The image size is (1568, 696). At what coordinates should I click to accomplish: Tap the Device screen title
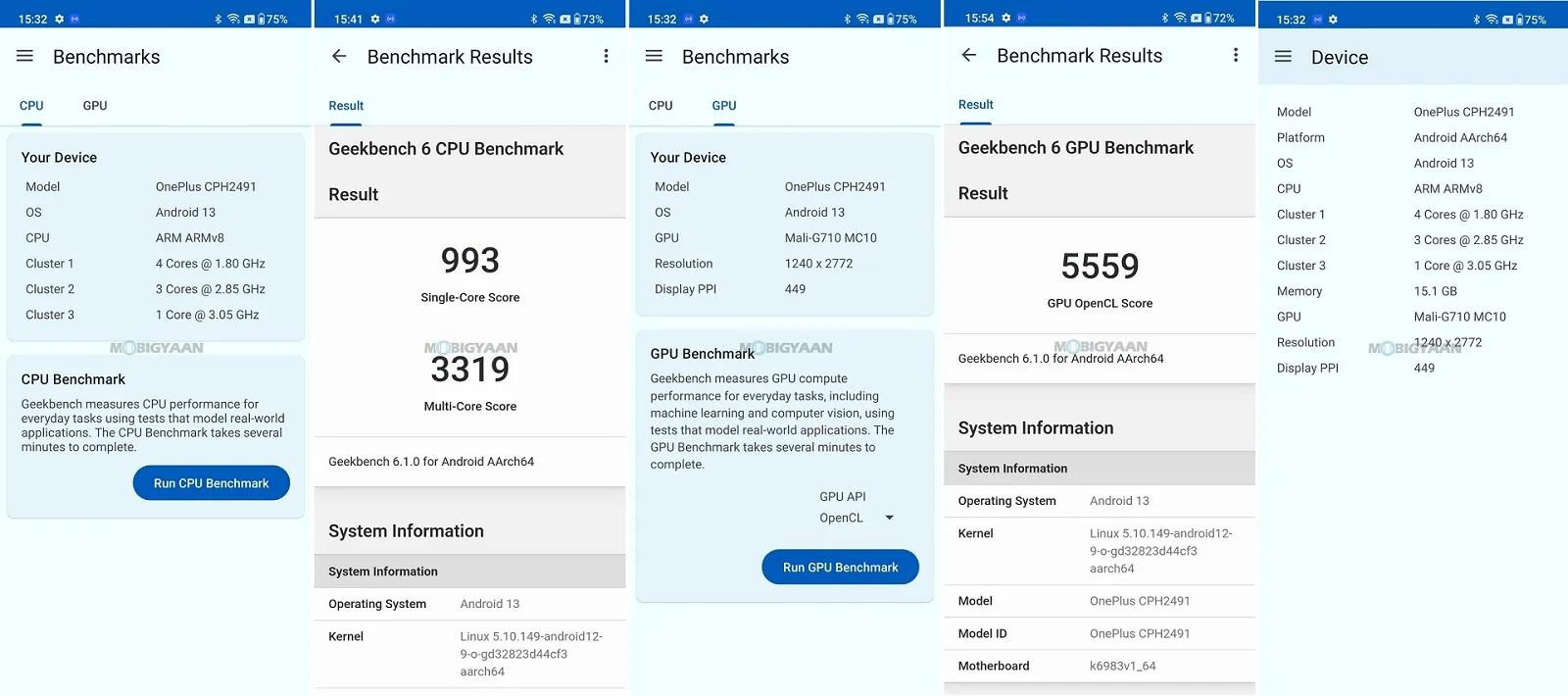click(x=1340, y=58)
